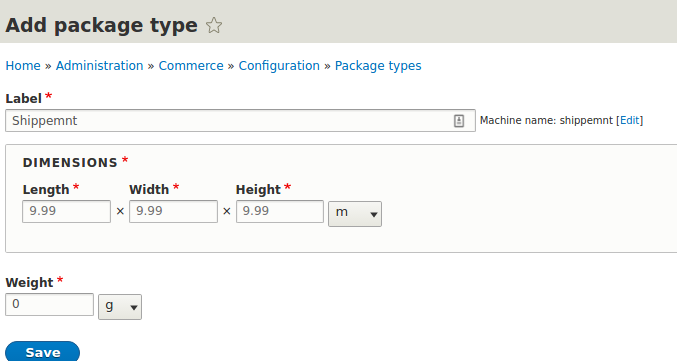
Task: Go to the Home breadcrumb link
Action: point(23,66)
